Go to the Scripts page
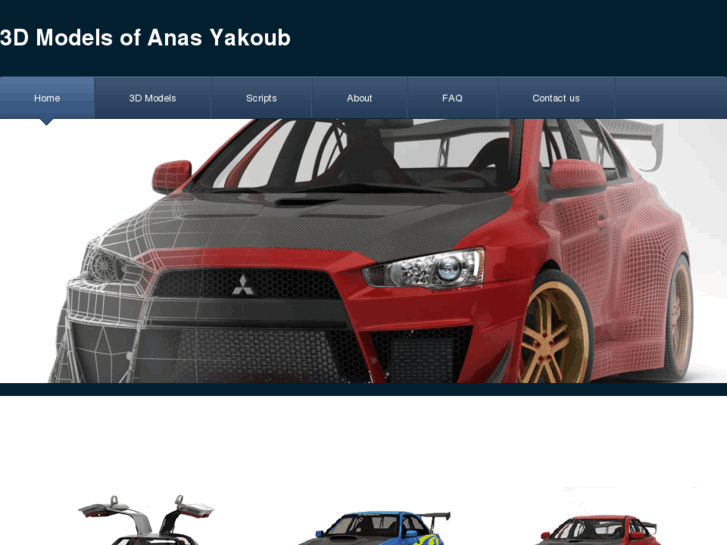The height and width of the screenshot is (545, 727). [261, 98]
